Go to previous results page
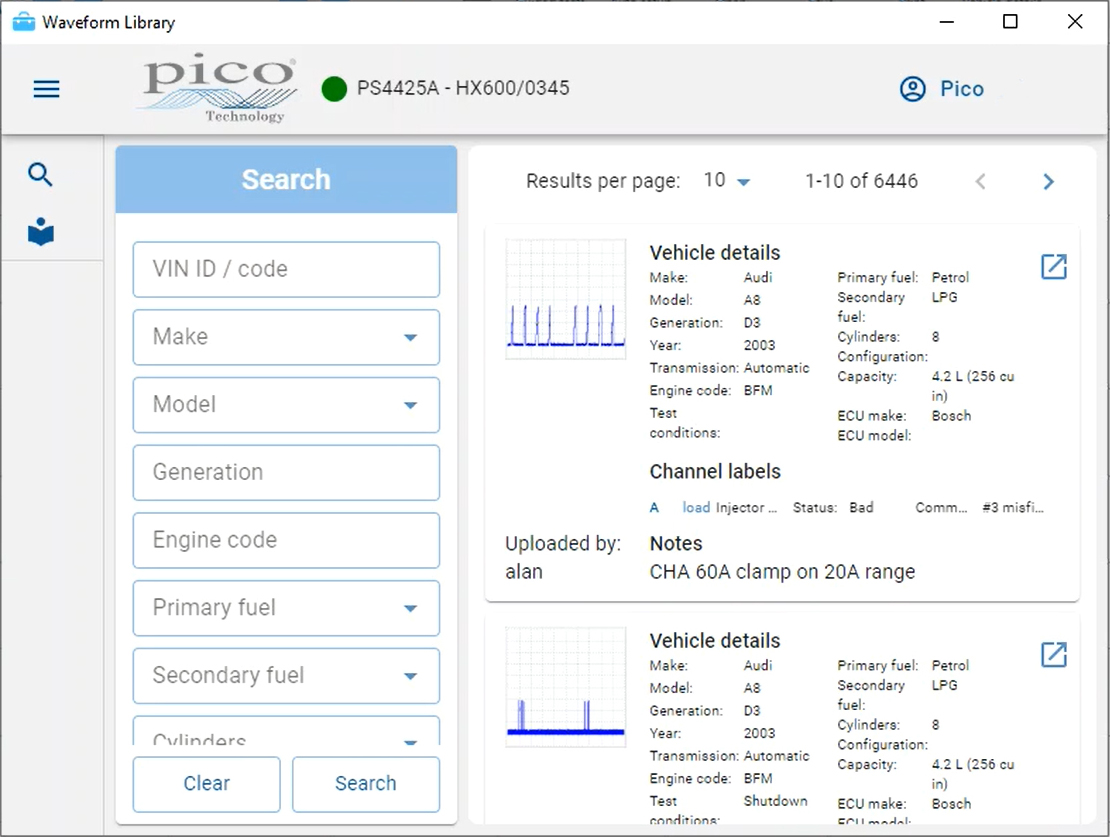This screenshot has height=837, width=1110. pyautogui.click(x=980, y=182)
